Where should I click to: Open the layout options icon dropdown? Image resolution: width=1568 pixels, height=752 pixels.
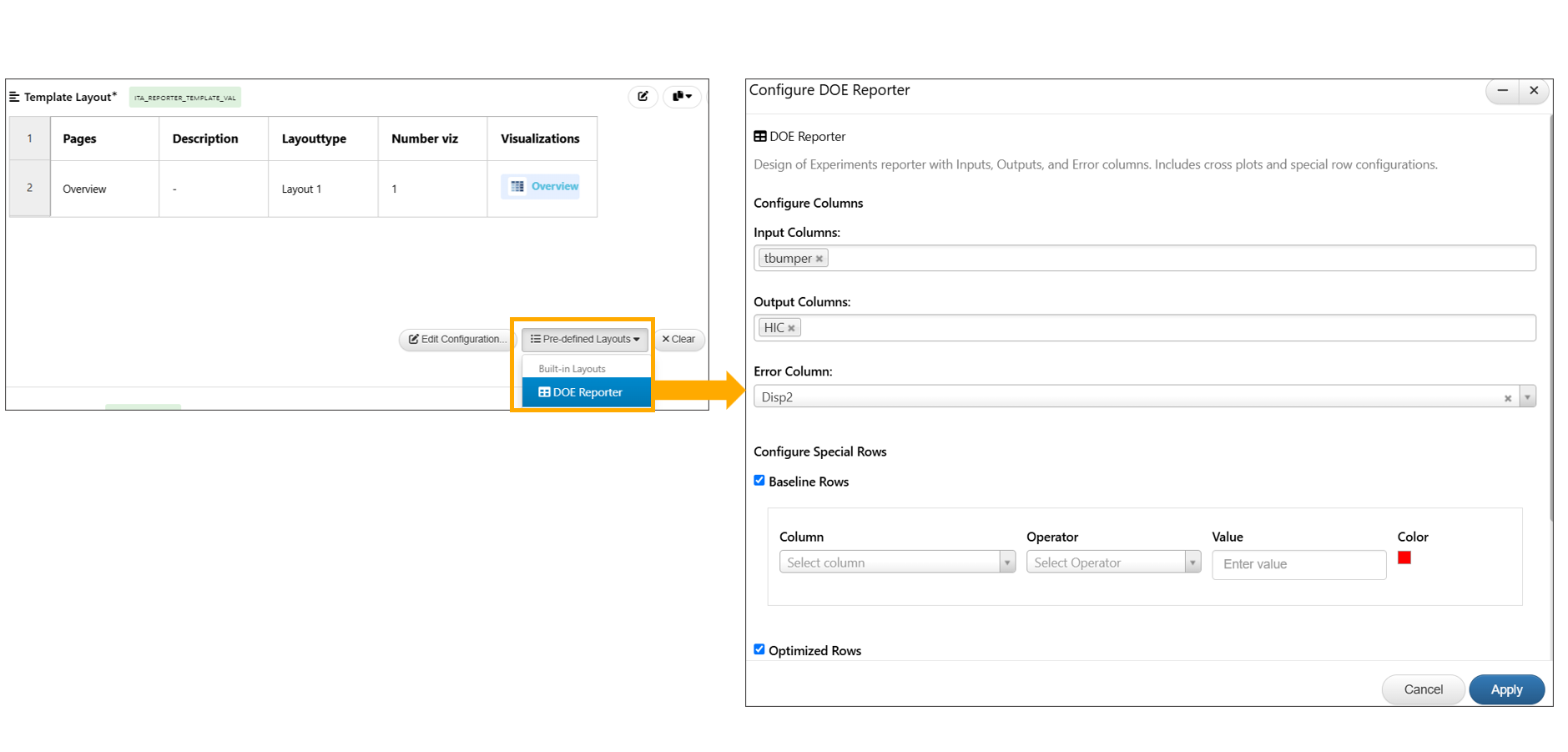click(x=682, y=96)
